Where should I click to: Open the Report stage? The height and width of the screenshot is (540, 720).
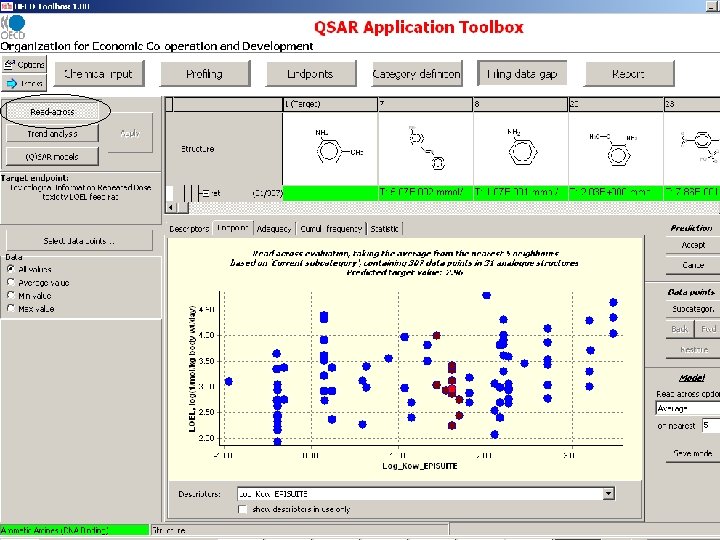click(x=629, y=74)
